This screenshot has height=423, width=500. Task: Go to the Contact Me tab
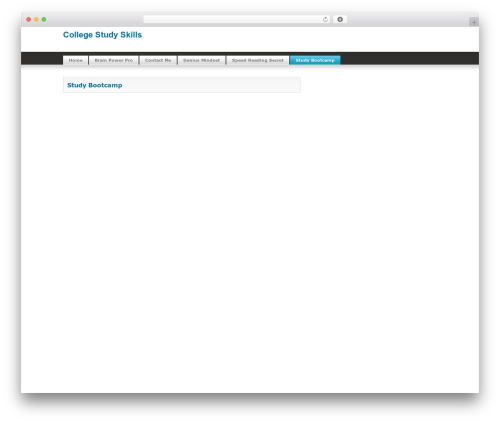pos(158,60)
